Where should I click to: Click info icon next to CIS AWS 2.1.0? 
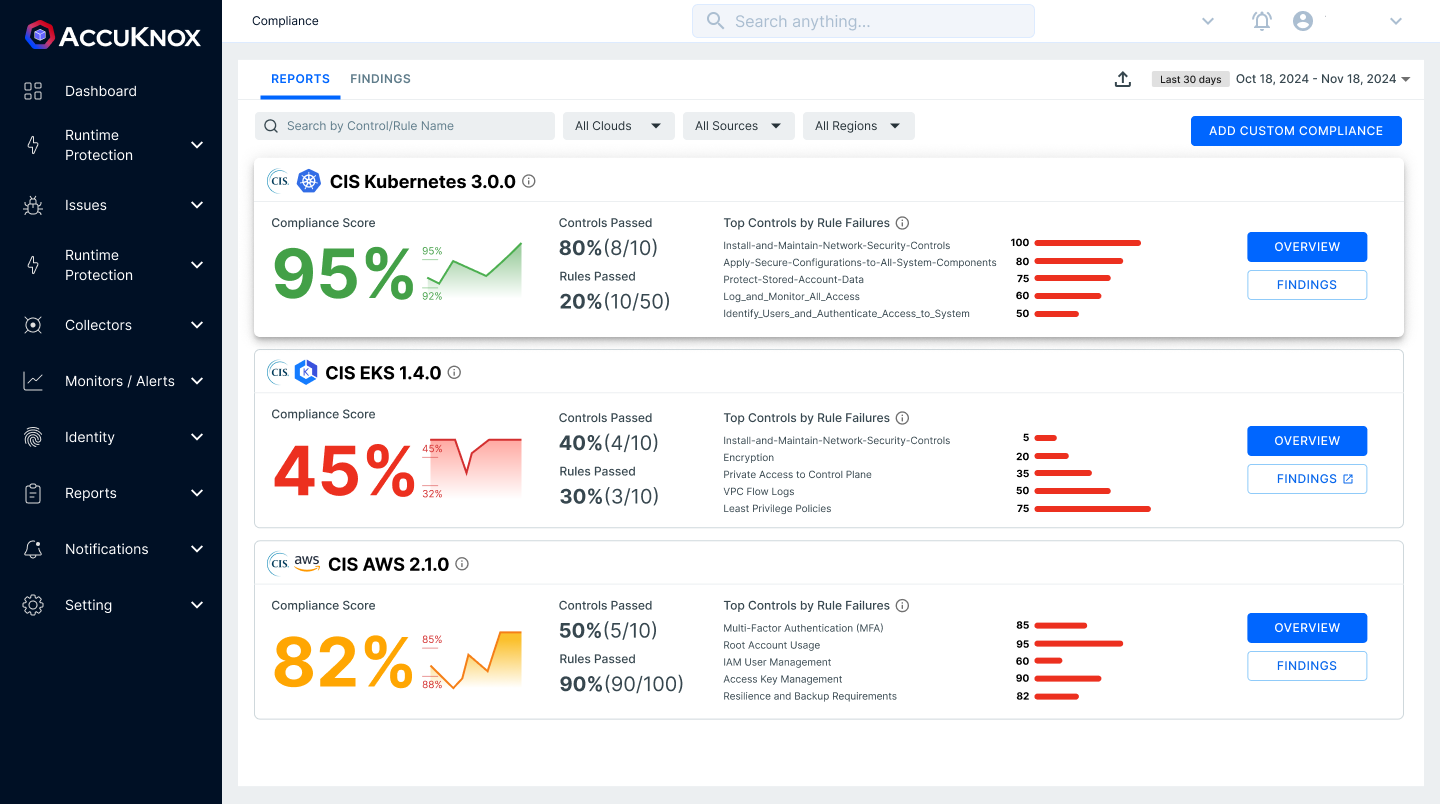462,563
